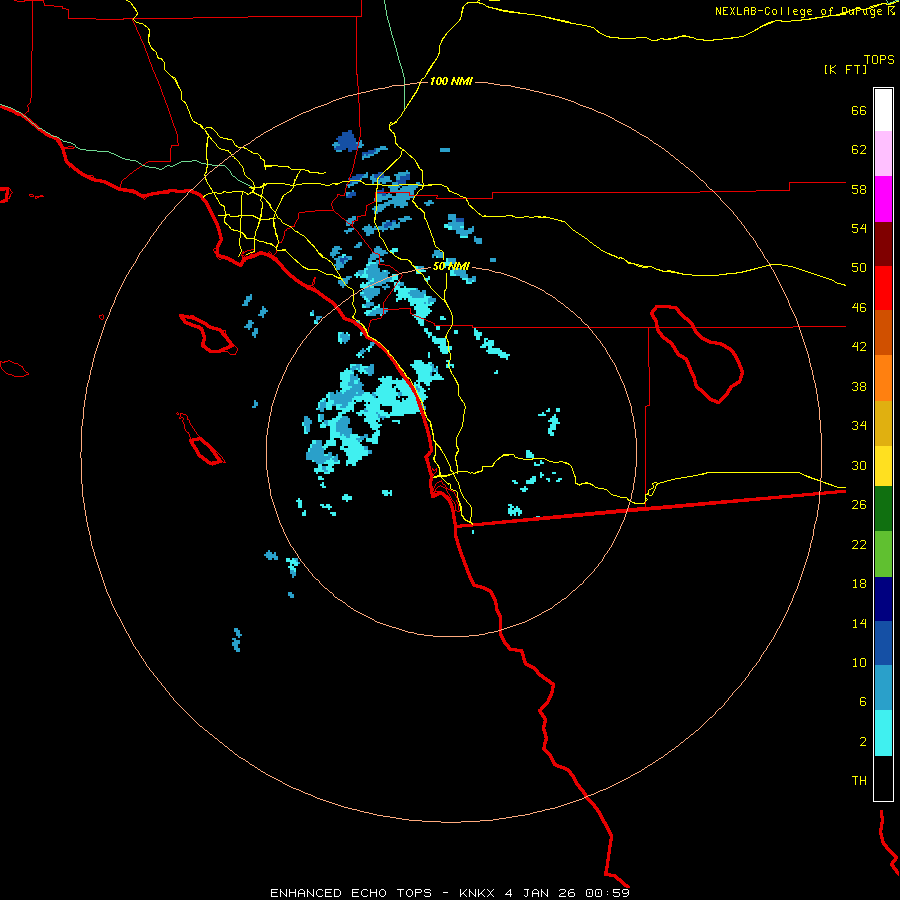Image resolution: width=900 pixels, height=900 pixels.
Task: Click the '22' legend value
Action: click(x=859, y=544)
